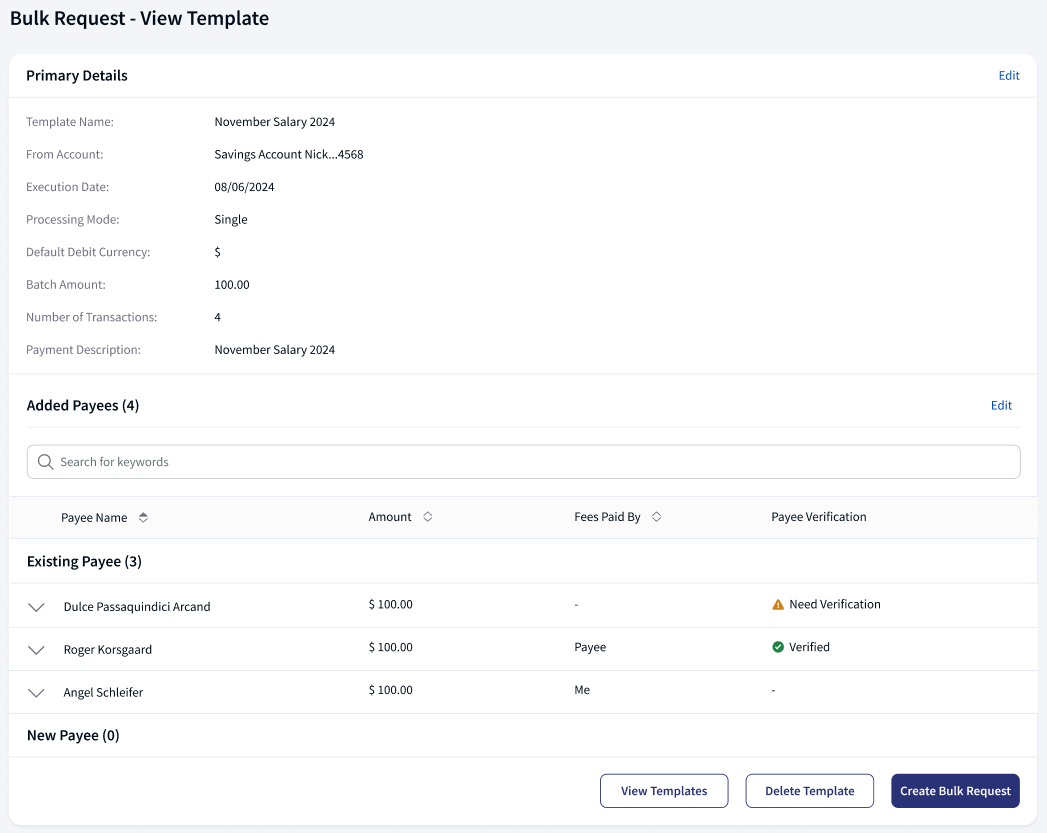Click $ 100.00 in Dulce's row
The image size is (1047, 833).
(x=391, y=604)
